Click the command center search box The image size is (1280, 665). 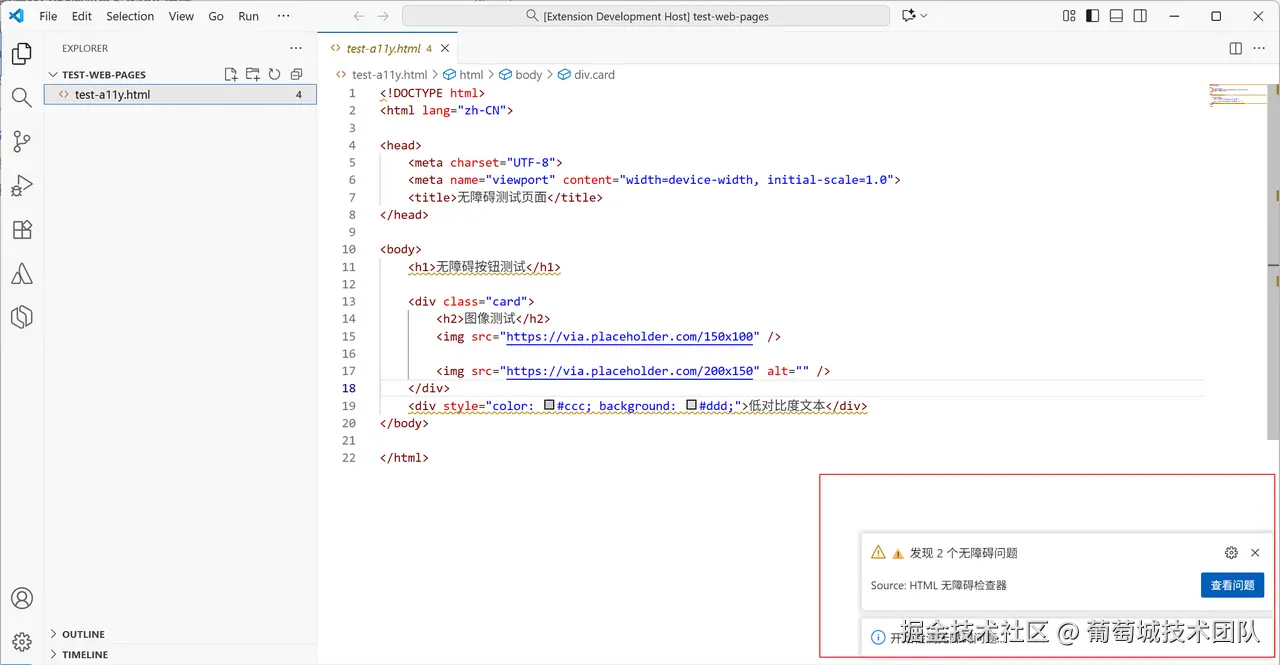point(646,16)
